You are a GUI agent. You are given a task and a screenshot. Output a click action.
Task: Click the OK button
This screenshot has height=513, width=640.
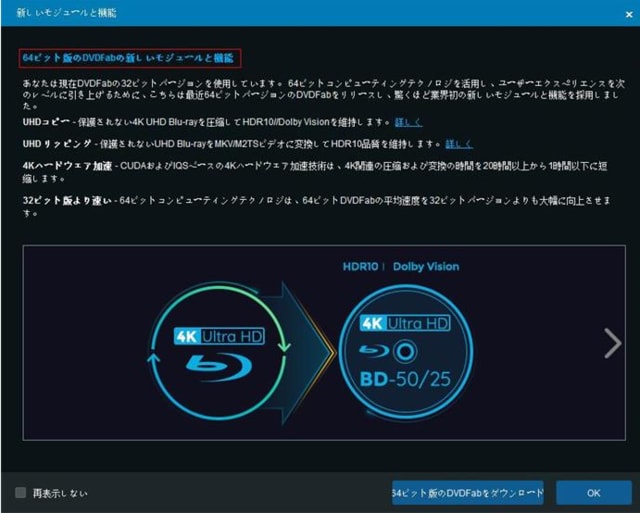click(x=593, y=493)
